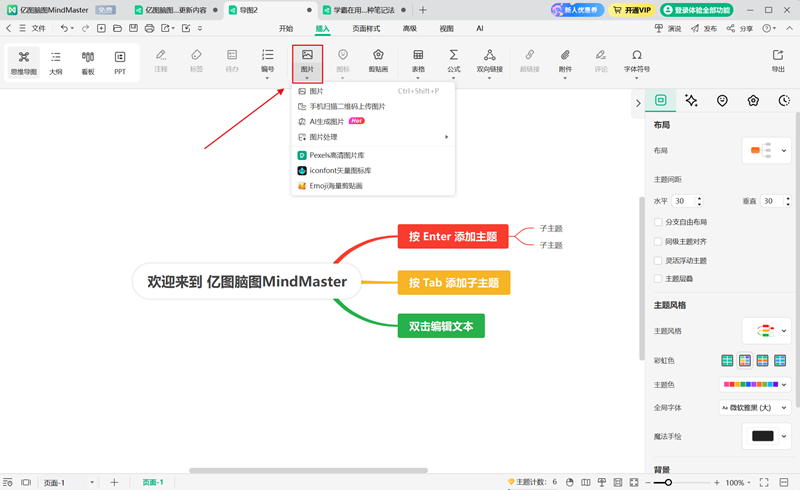
Task: Open the AI sparkle tab in right panel
Action: tap(691, 101)
